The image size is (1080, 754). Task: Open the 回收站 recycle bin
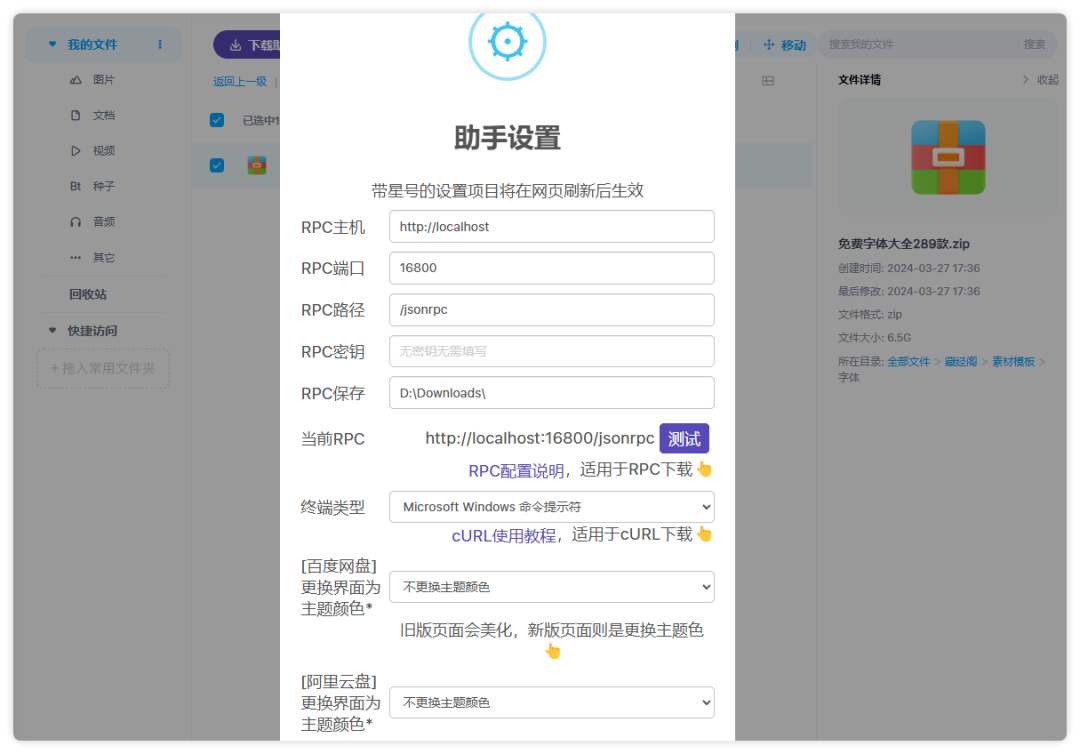pos(88,295)
